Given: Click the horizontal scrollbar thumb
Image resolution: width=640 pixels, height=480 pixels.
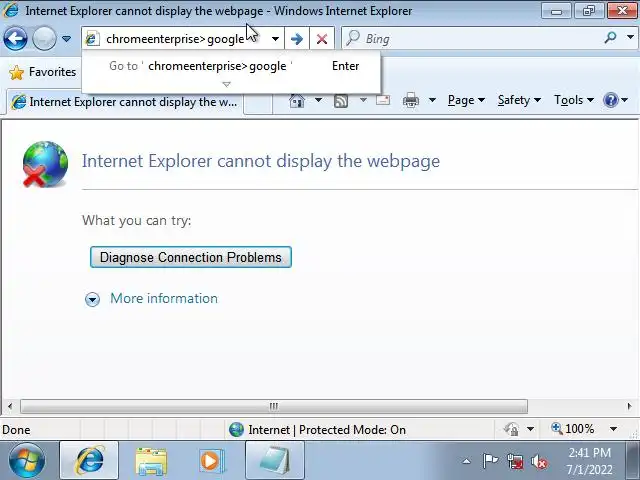Looking at the screenshot, I should (274, 406).
